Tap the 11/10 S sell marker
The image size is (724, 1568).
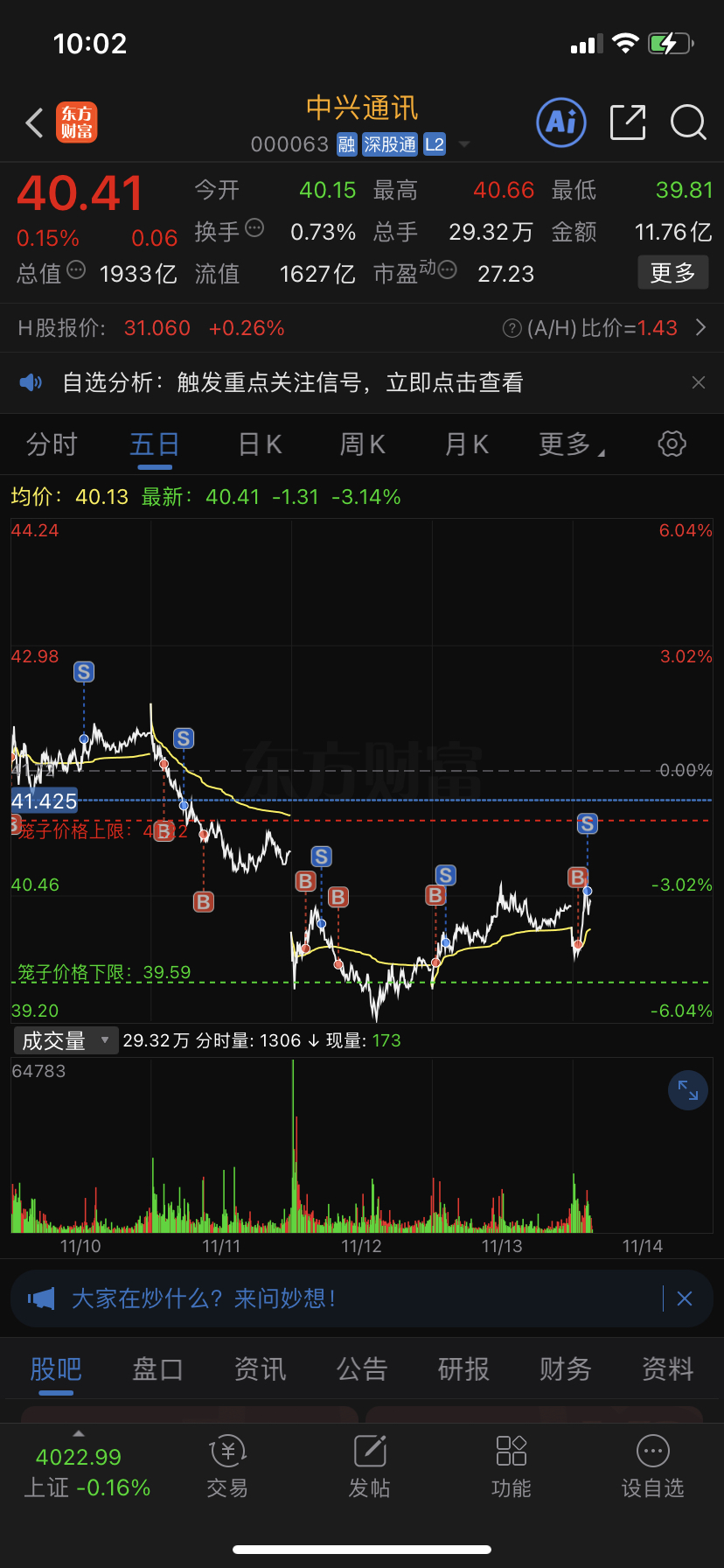[84, 672]
